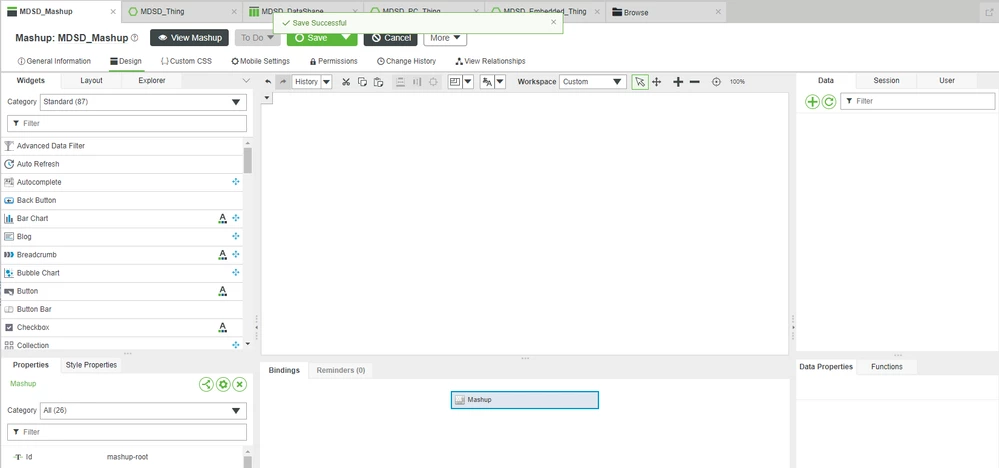Click the layout options icon
The width and height of the screenshot is (999, 468).
[454, 82]
